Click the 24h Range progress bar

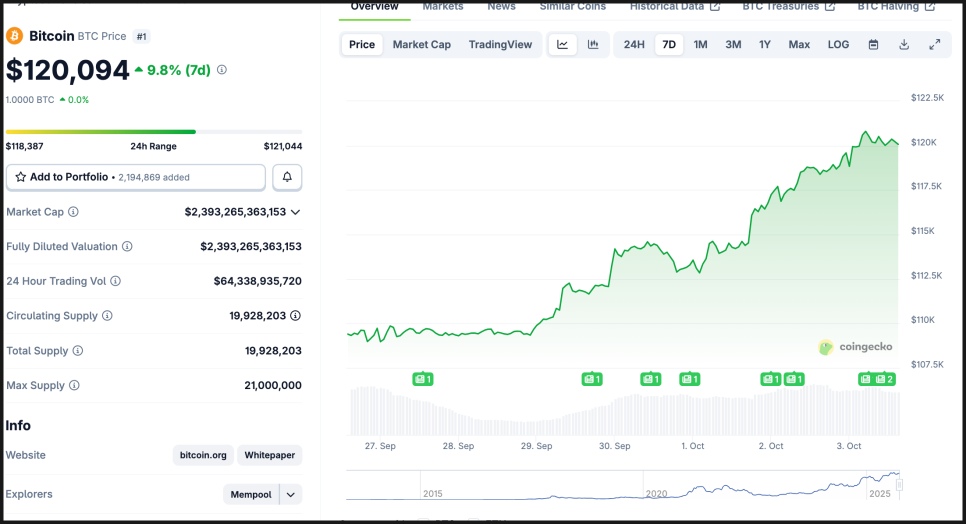[x=153, y=131]
